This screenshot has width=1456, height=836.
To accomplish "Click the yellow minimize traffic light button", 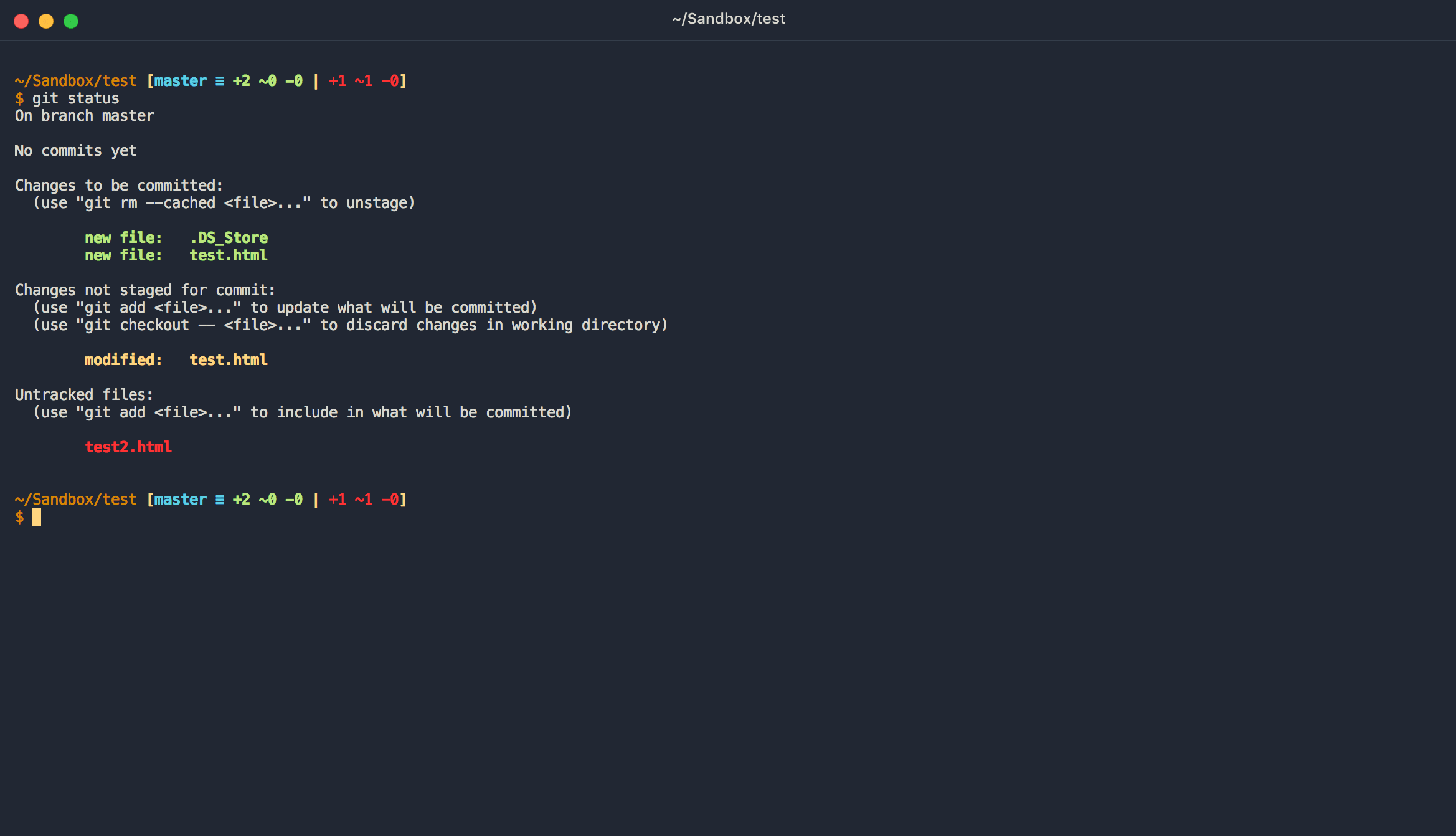I will 46,21.
